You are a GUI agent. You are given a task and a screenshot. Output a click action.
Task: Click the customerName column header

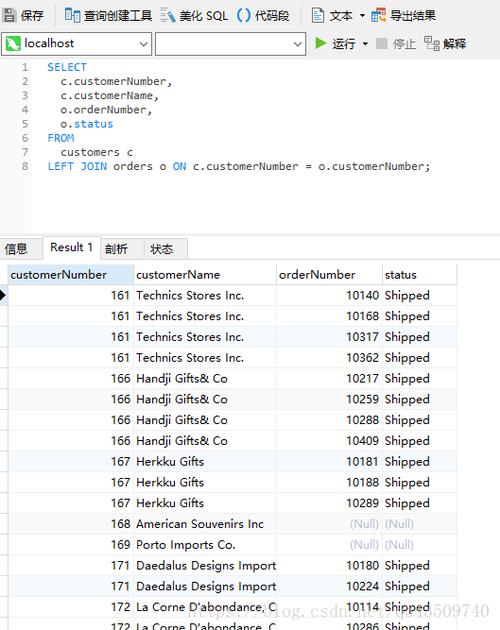(205, 274)
